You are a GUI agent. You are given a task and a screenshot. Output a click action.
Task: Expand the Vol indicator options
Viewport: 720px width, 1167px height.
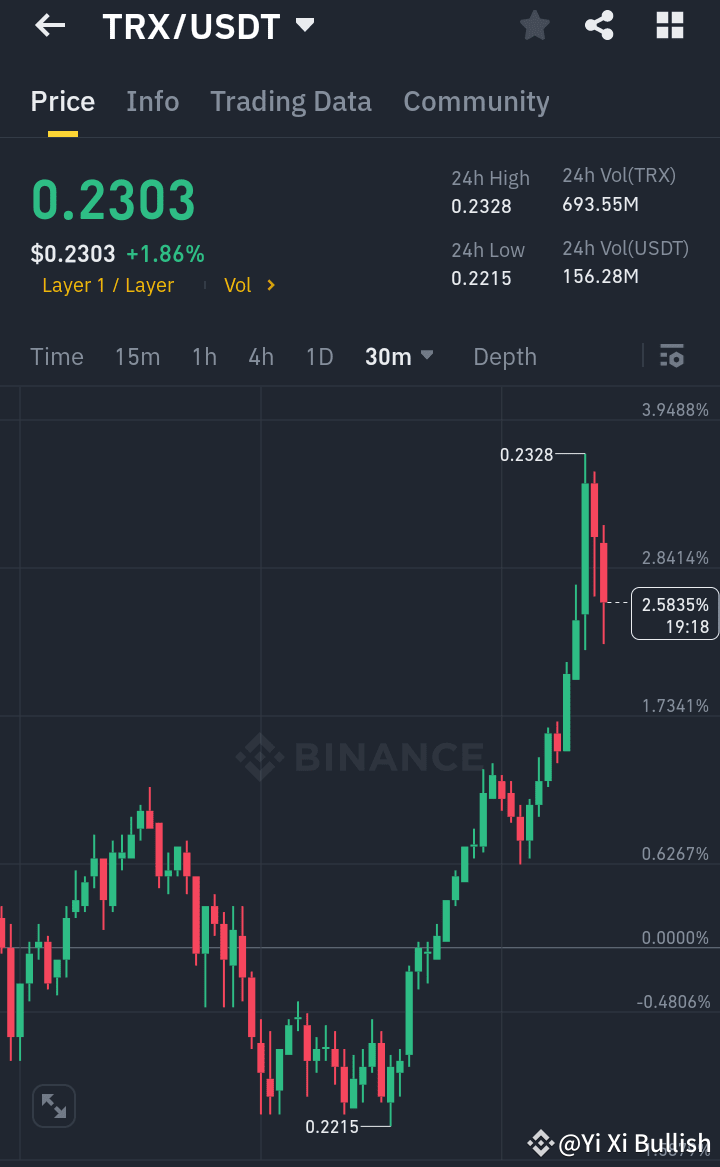coord(248,285)
